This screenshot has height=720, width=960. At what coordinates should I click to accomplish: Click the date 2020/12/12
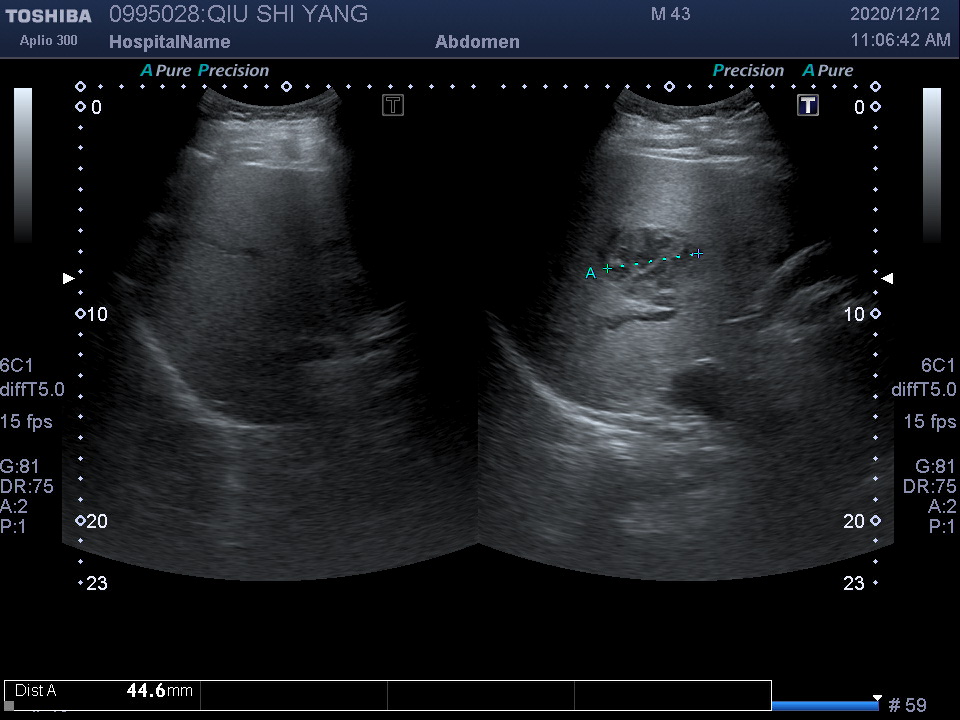point(894,14)
